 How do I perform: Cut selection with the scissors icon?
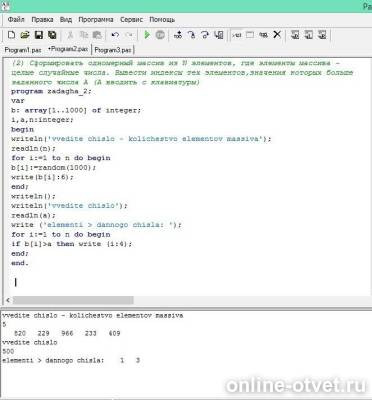70,35
